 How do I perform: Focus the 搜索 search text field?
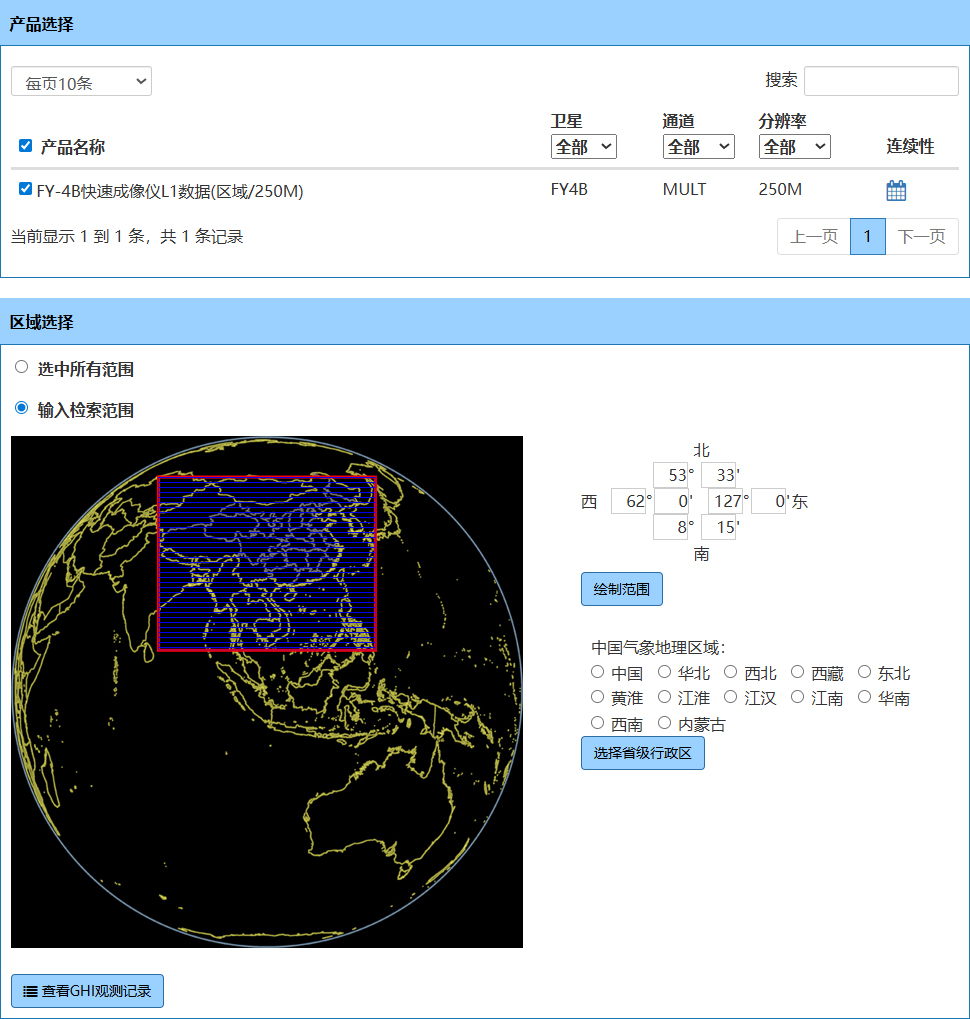tap(881, 81)
